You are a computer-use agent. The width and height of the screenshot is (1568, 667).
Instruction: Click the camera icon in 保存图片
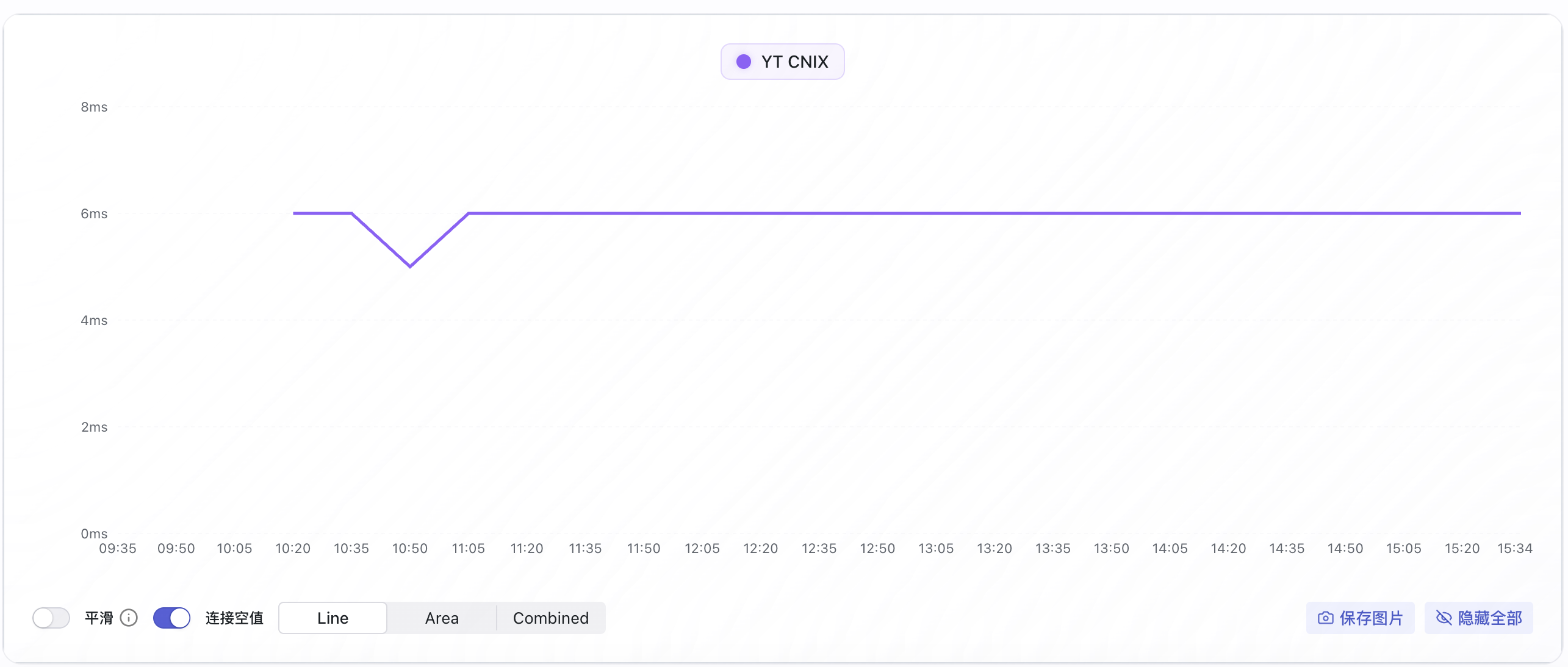pos(1325,618)
